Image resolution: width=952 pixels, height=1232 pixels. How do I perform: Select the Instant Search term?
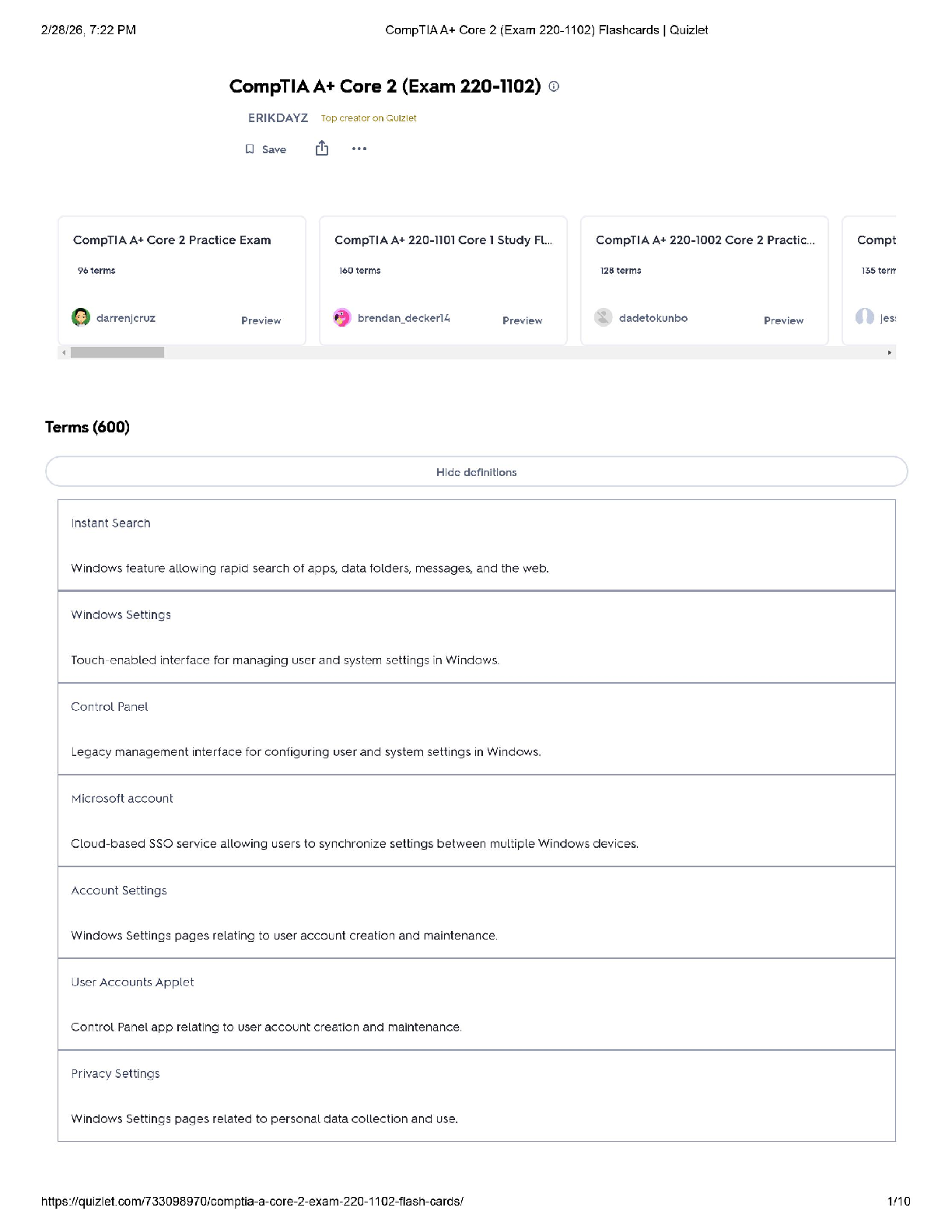[110, 523]
